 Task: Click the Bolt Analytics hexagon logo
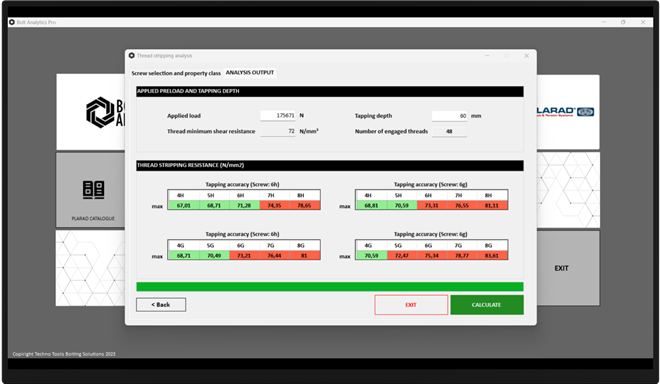100,112
